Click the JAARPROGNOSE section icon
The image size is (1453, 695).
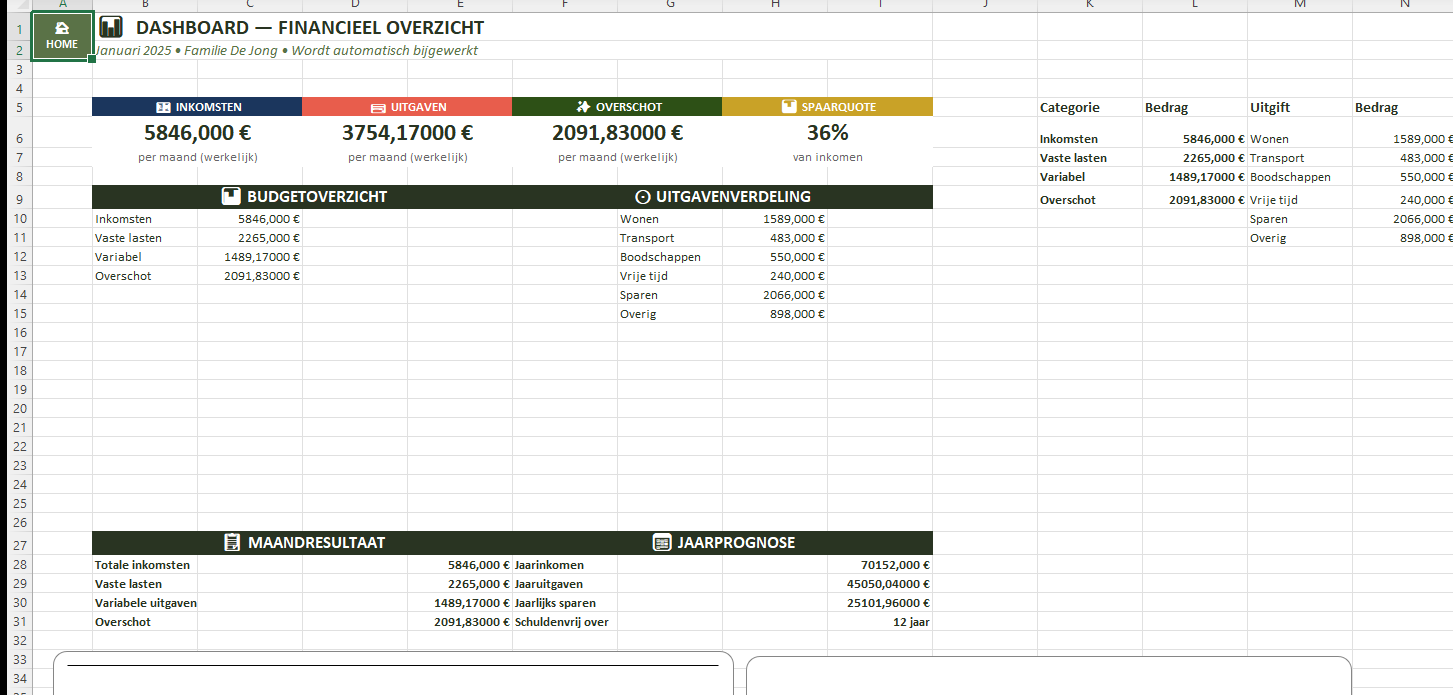coord(661,542)
